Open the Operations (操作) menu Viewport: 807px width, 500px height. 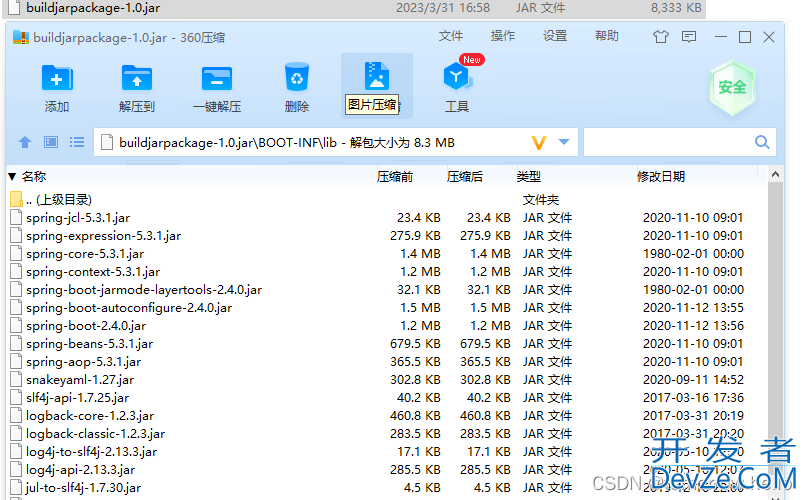click(x=503, y=36)
